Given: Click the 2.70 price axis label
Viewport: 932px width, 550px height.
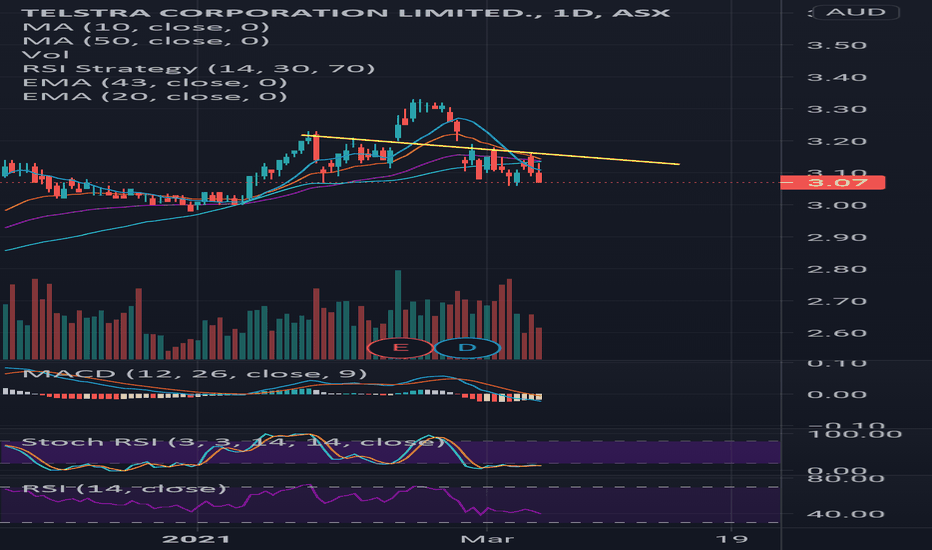Looking at the screenshot, I should click(837, 301).
